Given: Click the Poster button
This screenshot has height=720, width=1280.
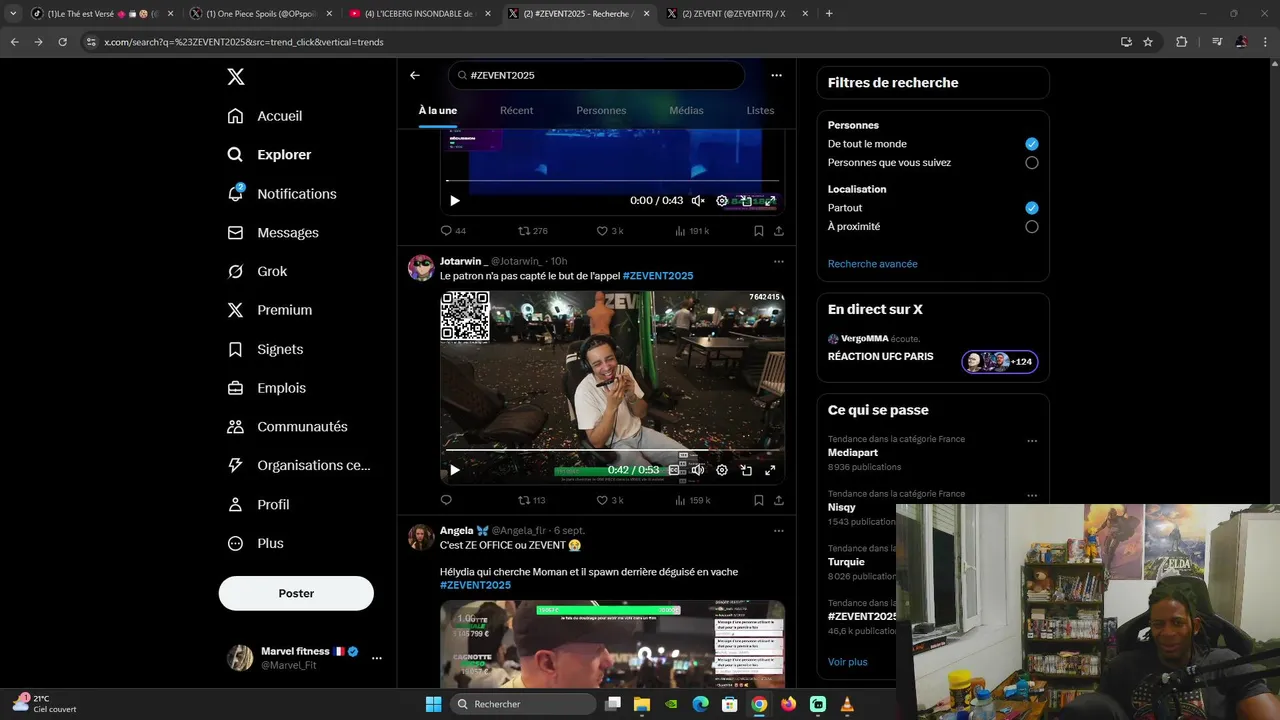Looking at the screenshot, I should (296, 593).
